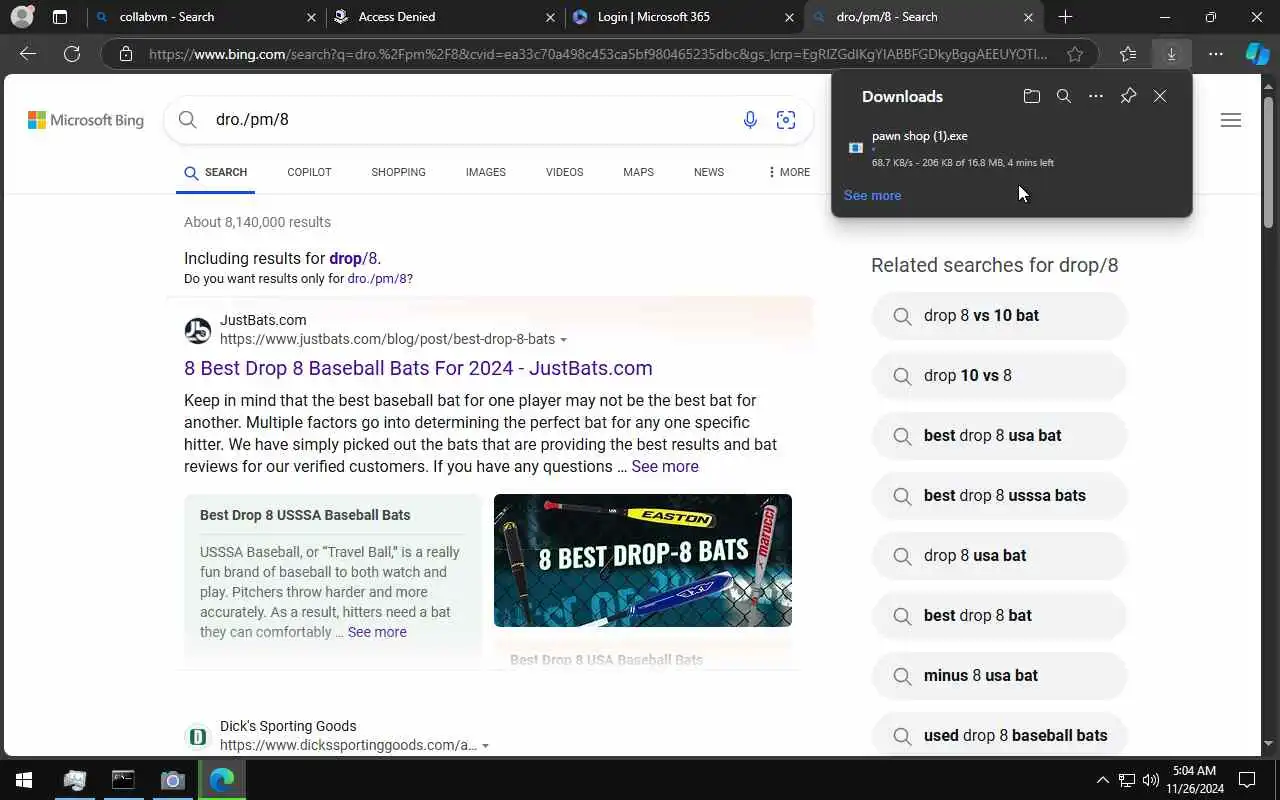Click See more in USSSA Baseball card
Image resolution: width=1280 pixels, height=800 pixels.
point(377,632)
